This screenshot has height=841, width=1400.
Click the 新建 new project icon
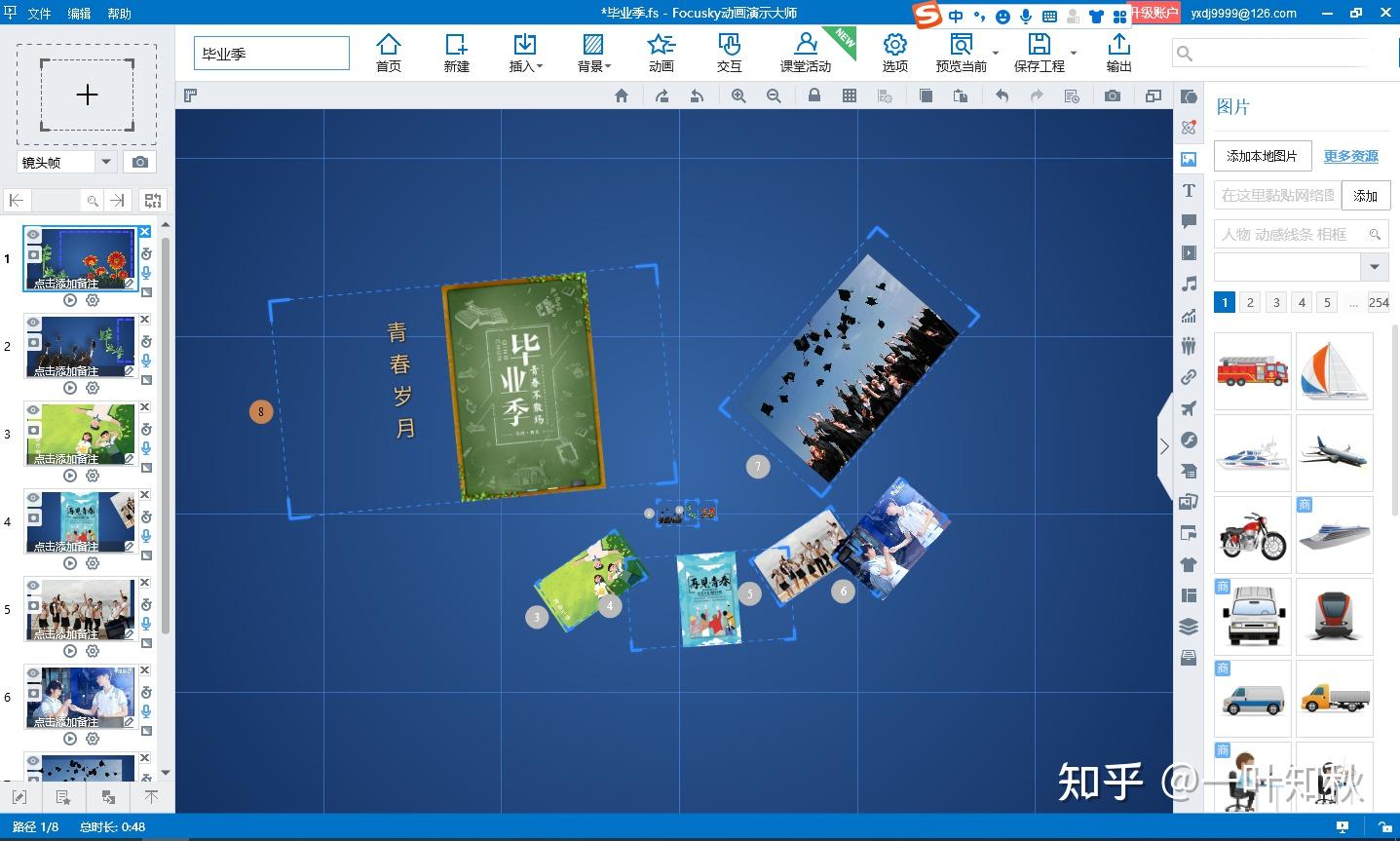457,52
